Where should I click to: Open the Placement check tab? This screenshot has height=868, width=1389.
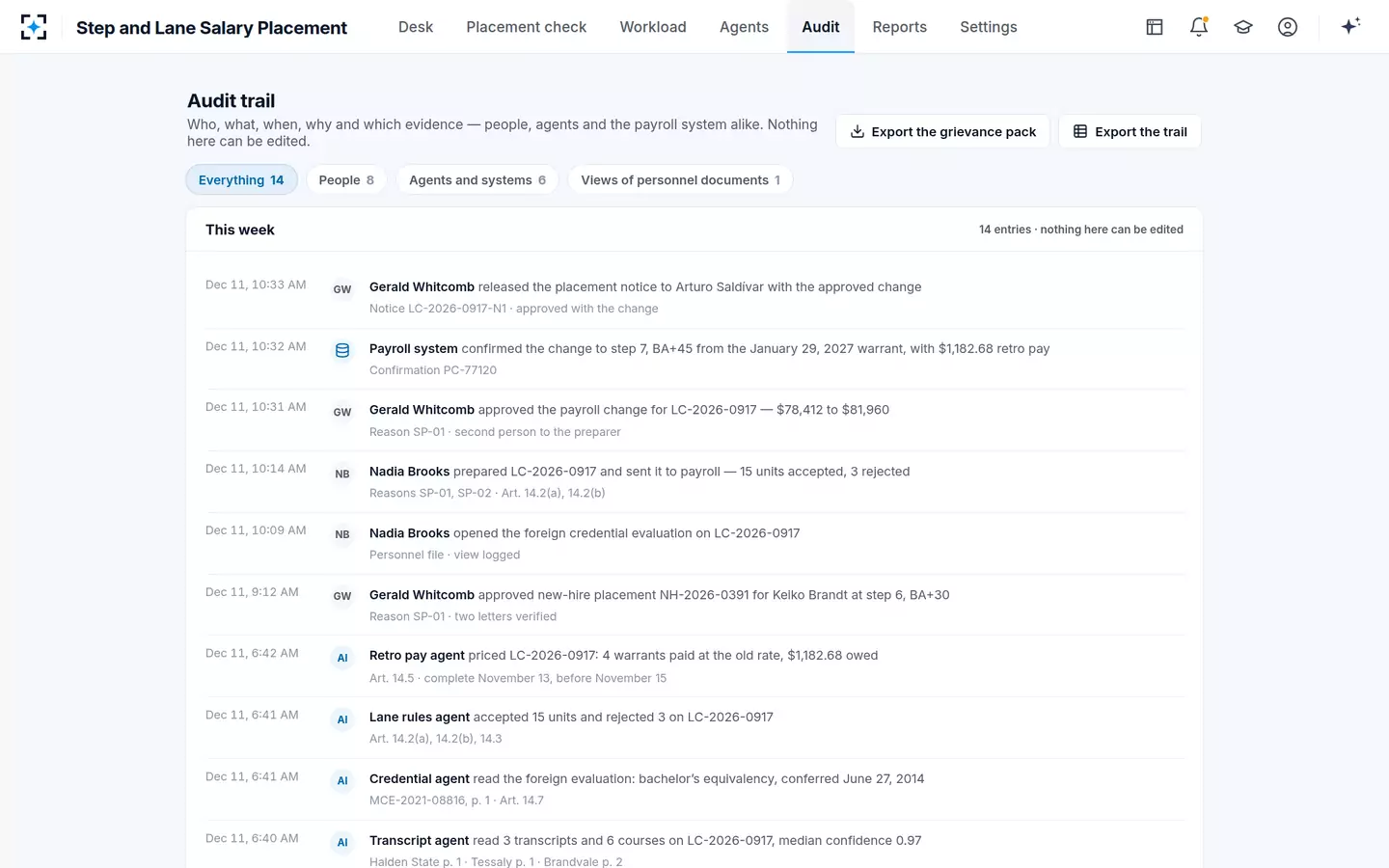coord(527,27)
